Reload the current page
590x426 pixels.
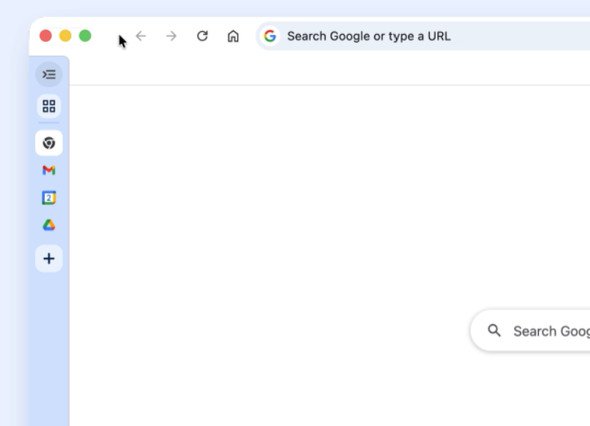pos(202,36)
